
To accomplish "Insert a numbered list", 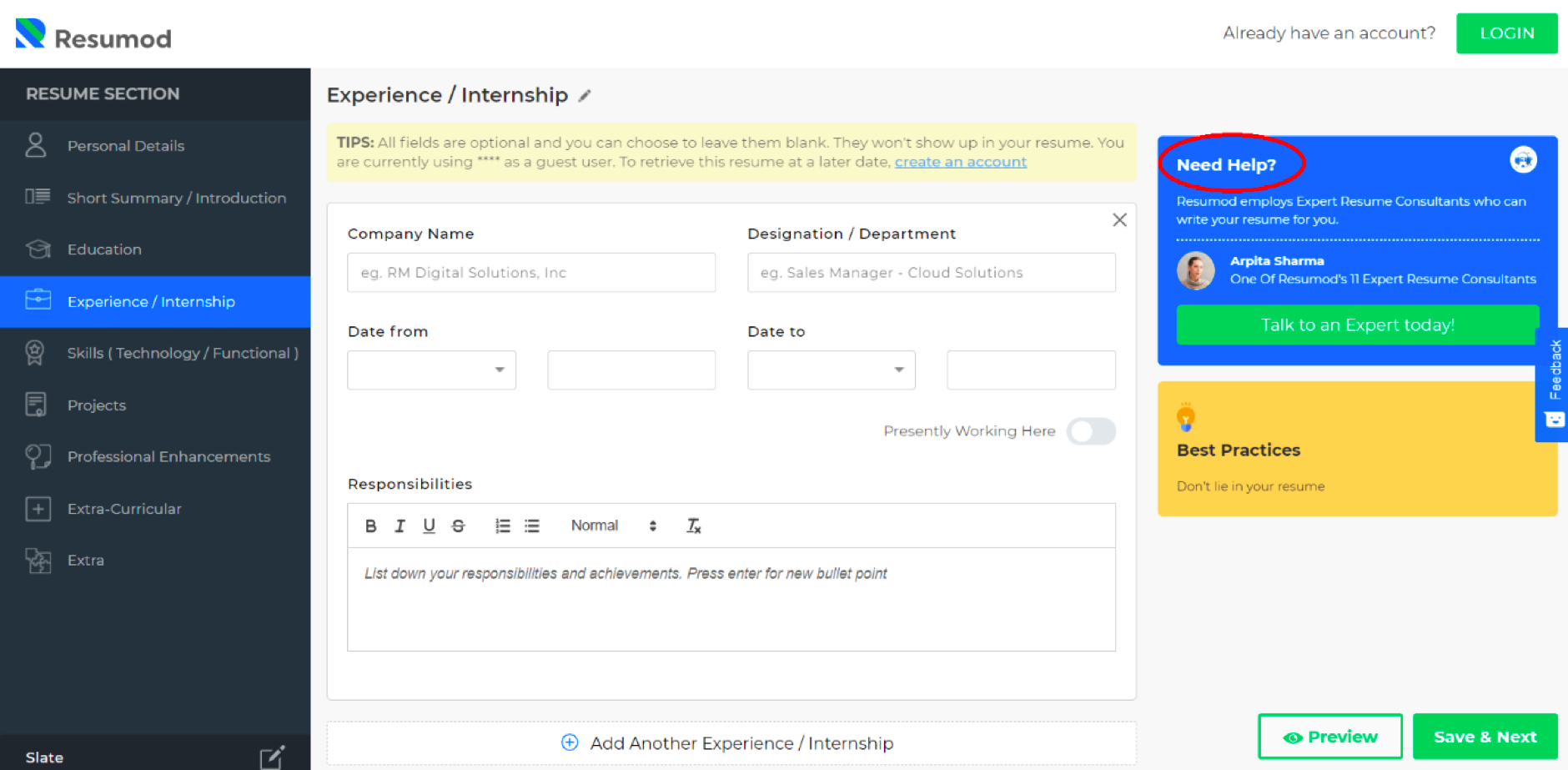I will tap(502, 526).
